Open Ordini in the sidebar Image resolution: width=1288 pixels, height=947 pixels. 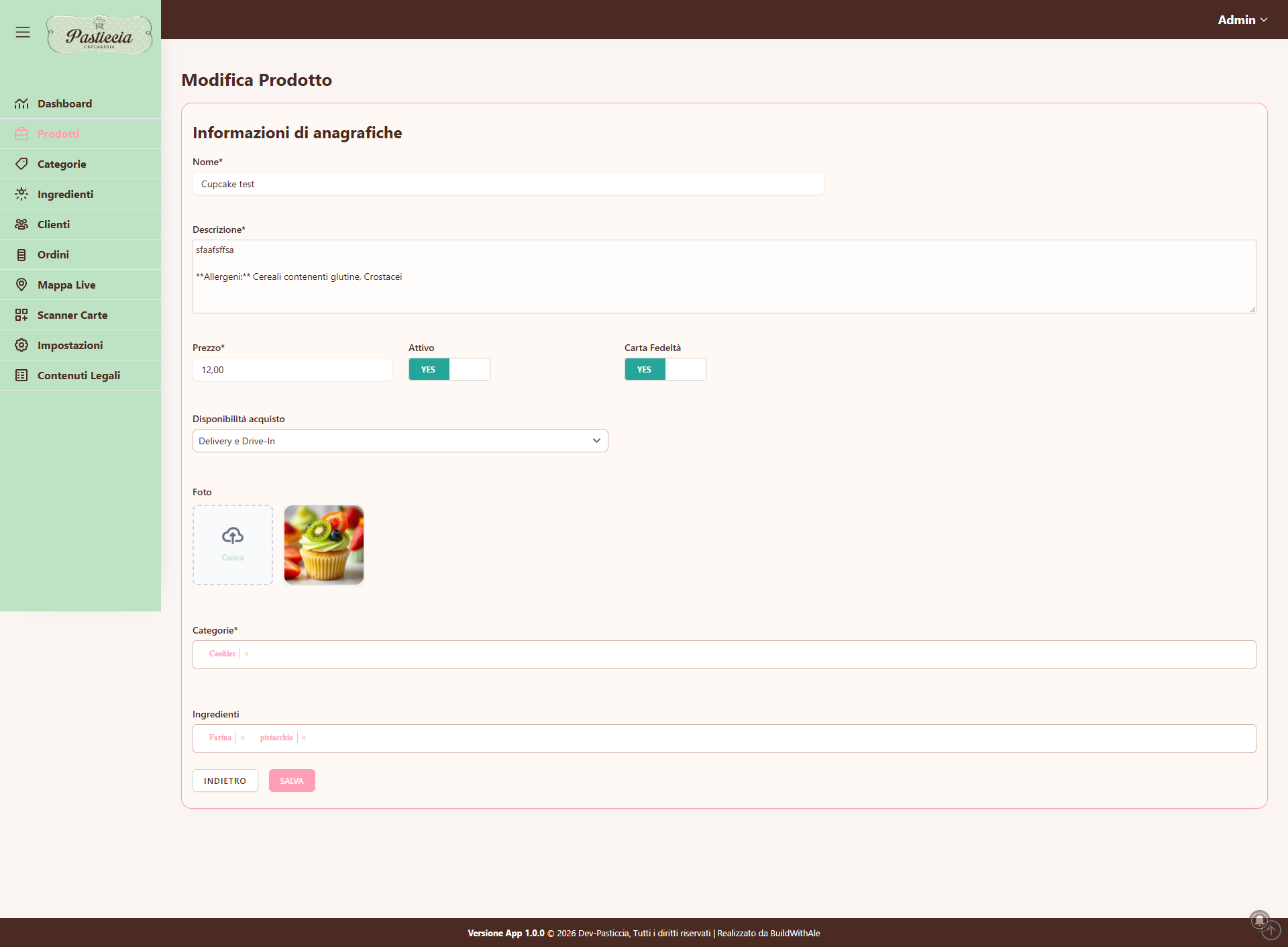pyautogui.click(x=80, y=254)
